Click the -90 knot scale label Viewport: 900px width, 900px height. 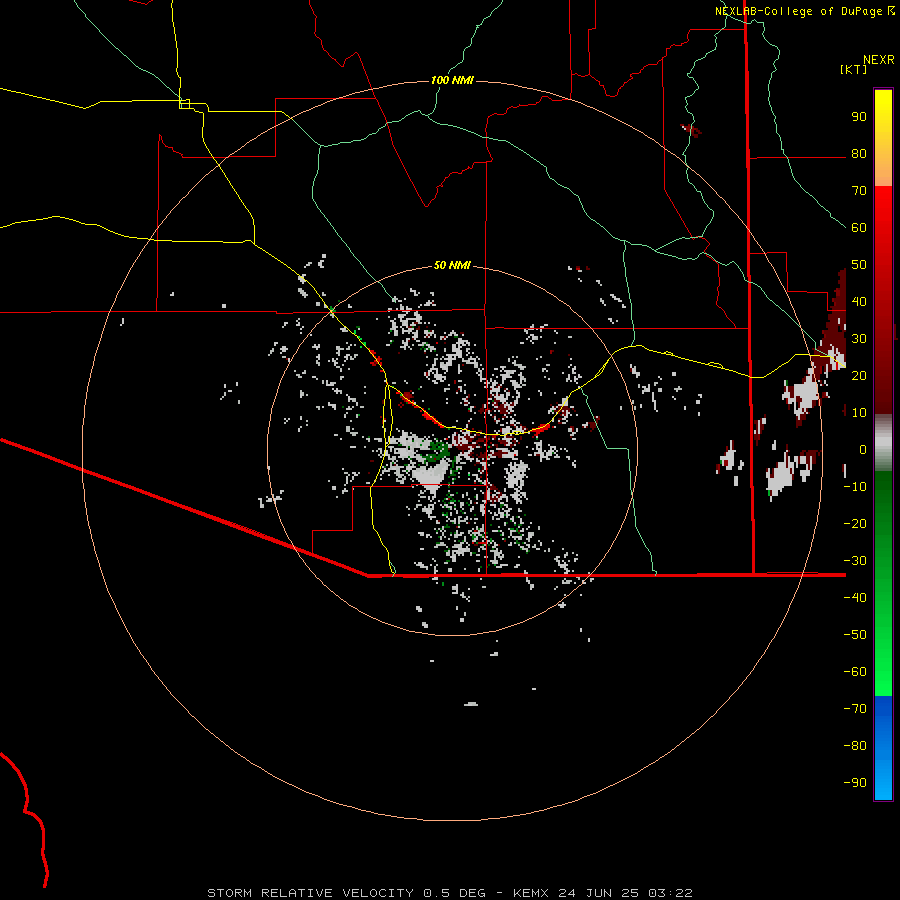point(855,782)
